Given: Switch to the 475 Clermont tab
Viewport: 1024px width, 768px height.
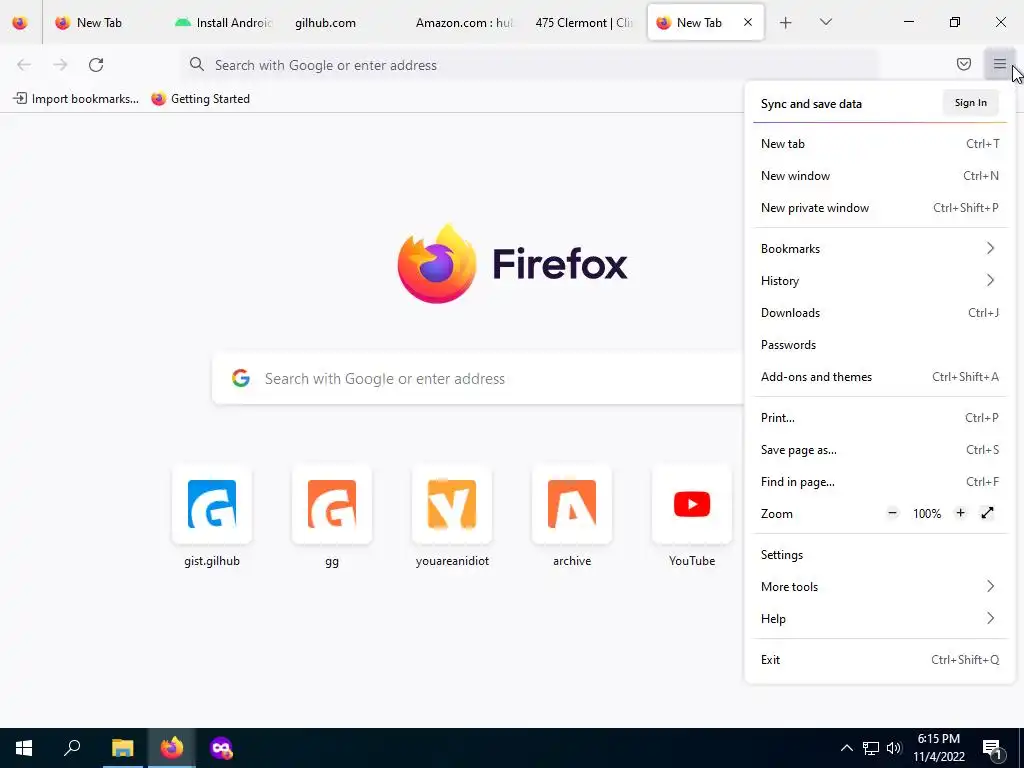Looking at the screenshot, I should click(584, 23).
